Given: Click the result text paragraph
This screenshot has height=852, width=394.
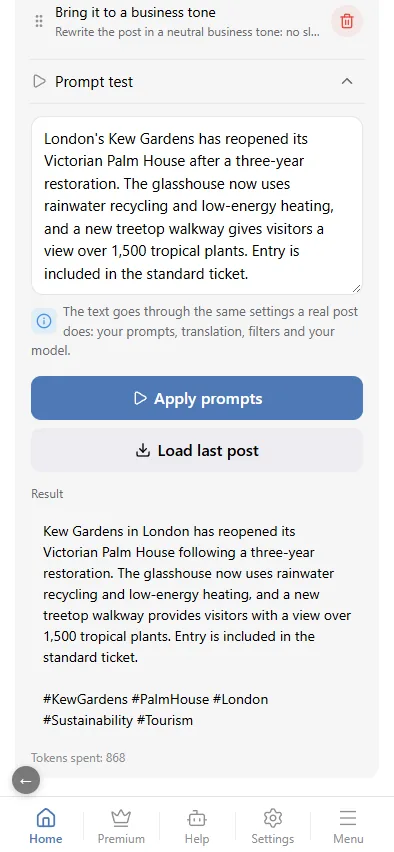Looking at the screenshot, I should coord(197,594).
